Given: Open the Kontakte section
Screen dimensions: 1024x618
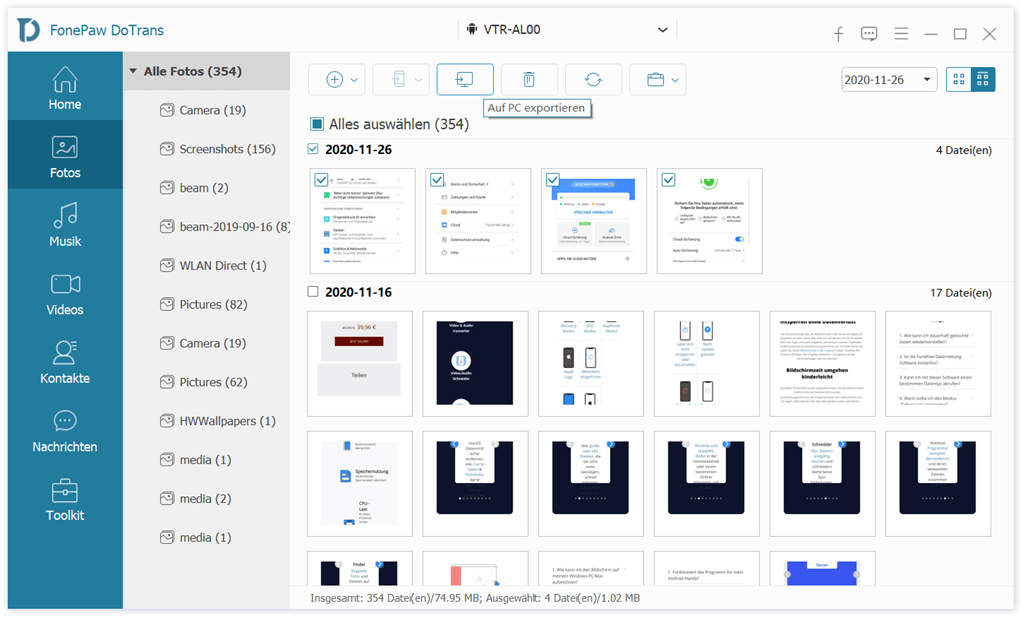Looking at the screenshot, I should click(65, 361).
